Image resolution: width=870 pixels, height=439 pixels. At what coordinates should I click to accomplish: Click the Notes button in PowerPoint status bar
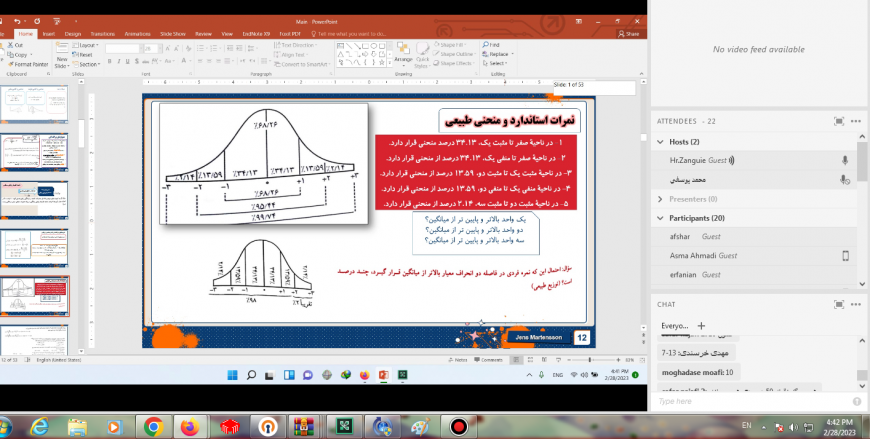click(458, 360)
